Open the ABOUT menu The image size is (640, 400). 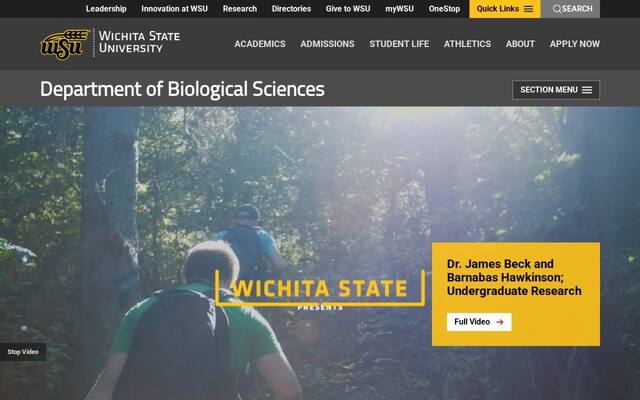click(520, 44)
